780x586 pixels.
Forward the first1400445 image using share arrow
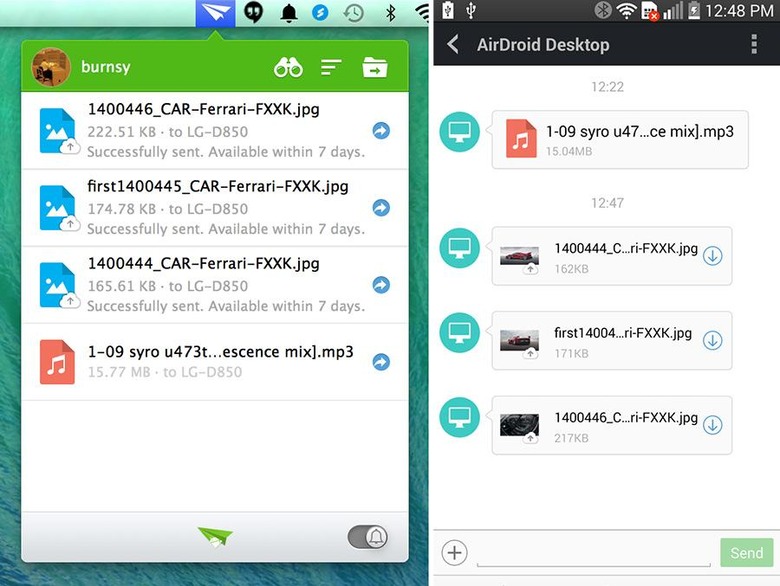pyautogui.click(x=381, y=208)
